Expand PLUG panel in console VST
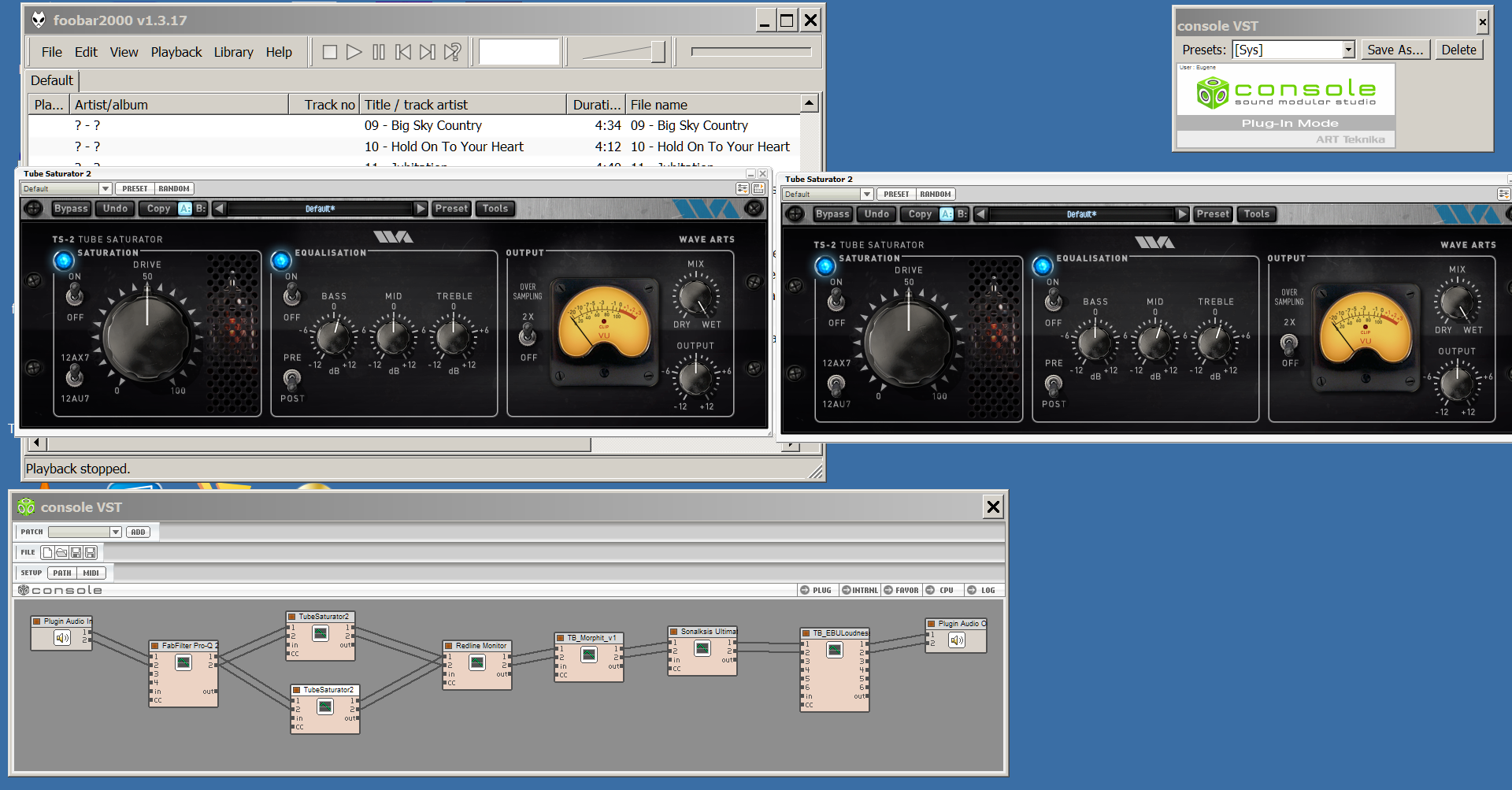Screen dimensions: 1512x790 point(817,590)
